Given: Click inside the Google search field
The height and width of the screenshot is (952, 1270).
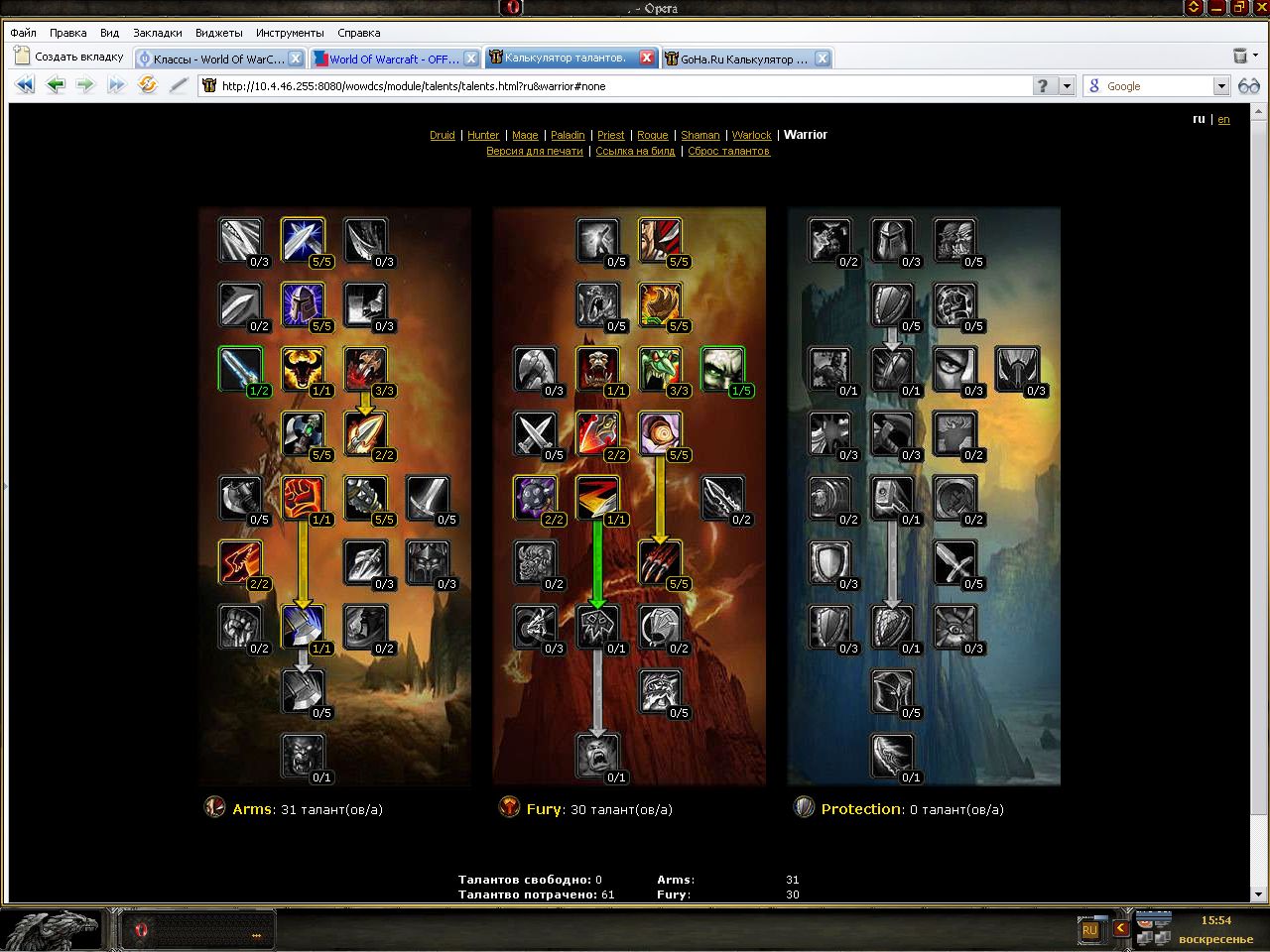Looking at the screenshot, I should (1156, 86).
